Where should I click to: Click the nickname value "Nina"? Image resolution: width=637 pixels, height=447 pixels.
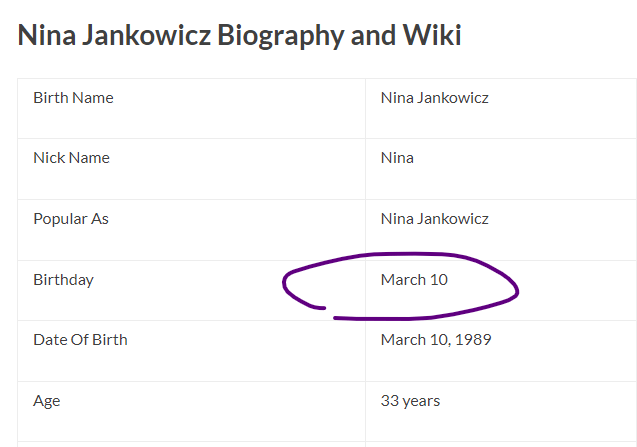tap(397, 158)
